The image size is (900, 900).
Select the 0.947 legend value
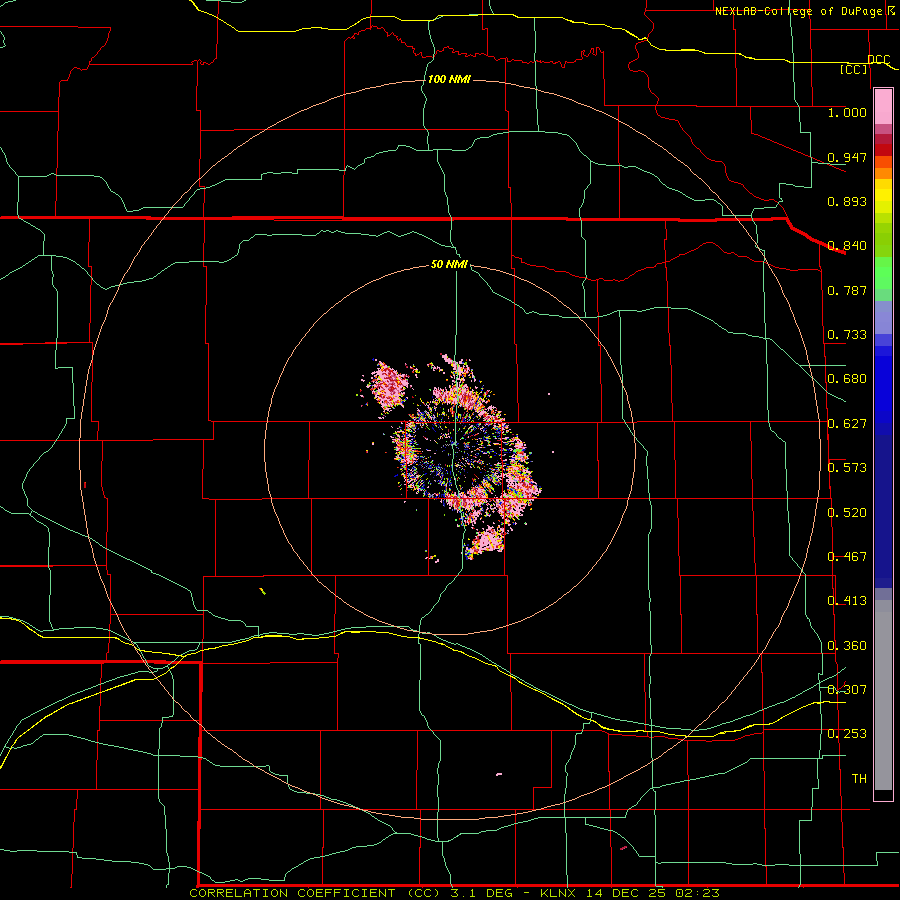(x=847, y=157)
